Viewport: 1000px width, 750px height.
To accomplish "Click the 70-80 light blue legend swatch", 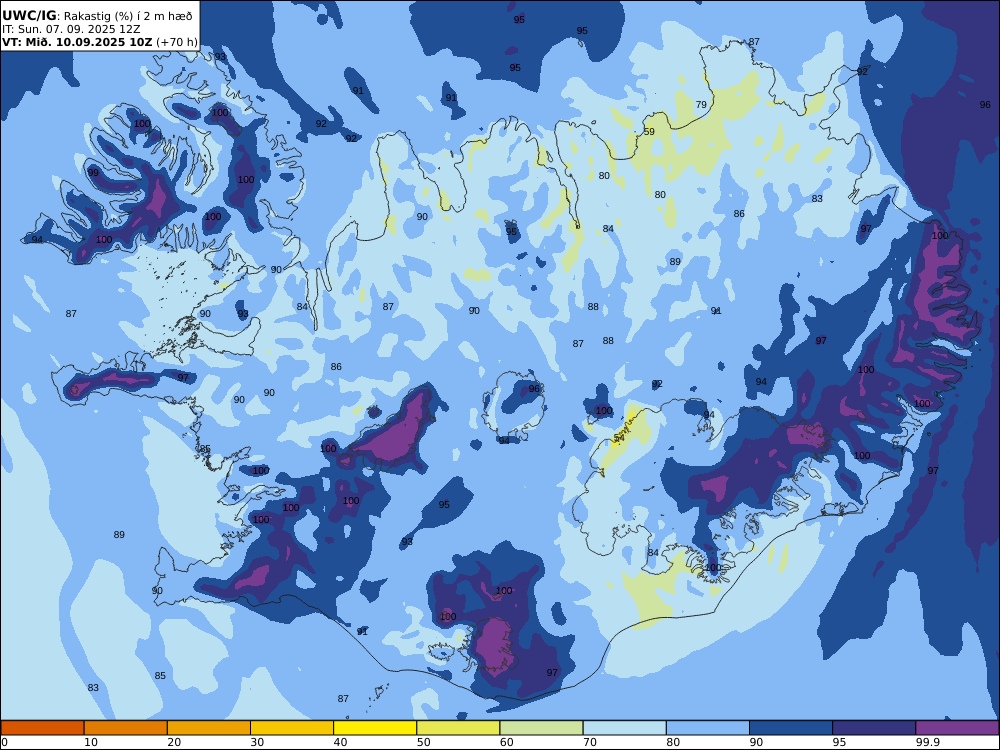I will pyautogui.click(x=624, y=728).
